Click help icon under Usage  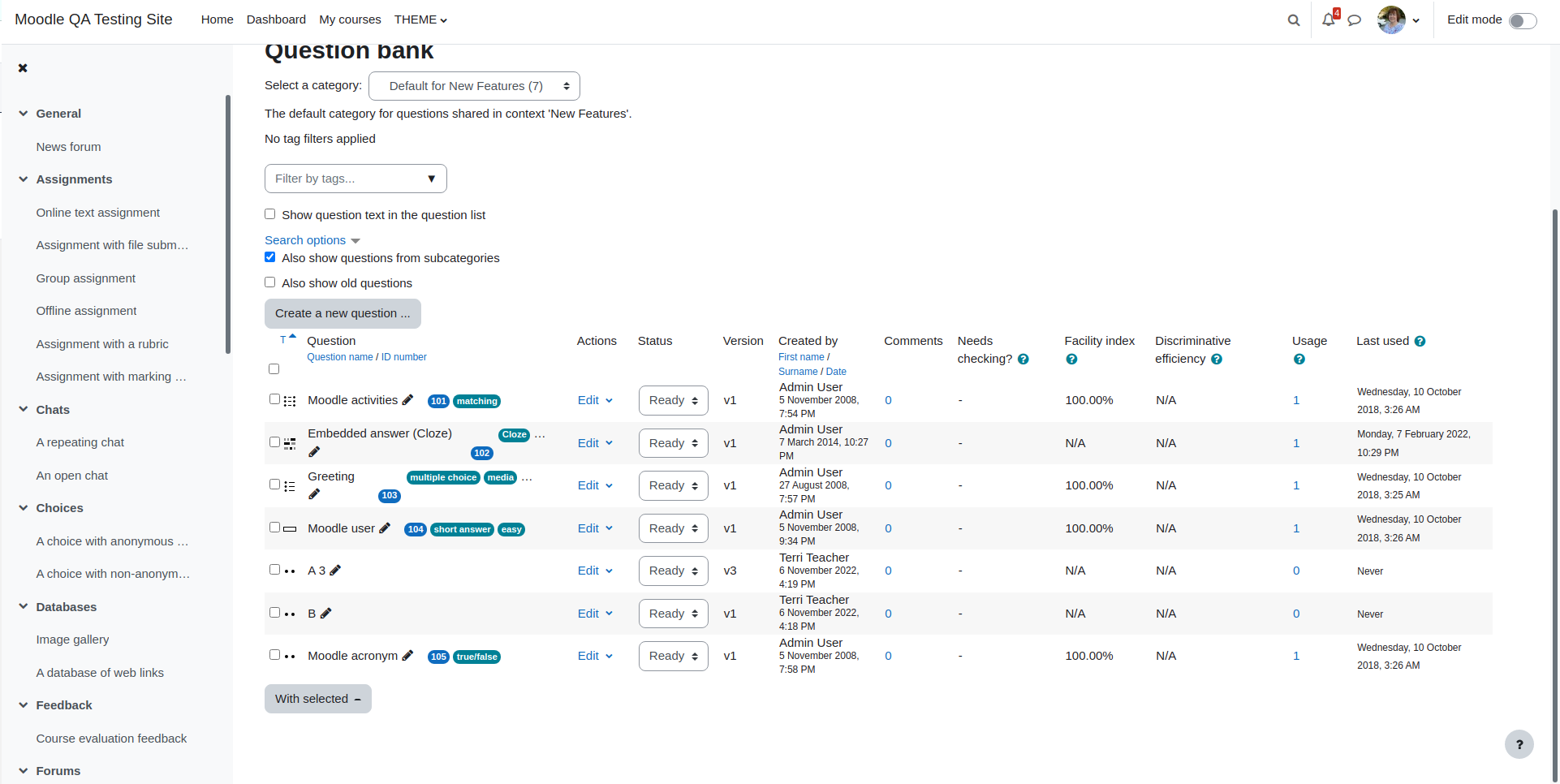click(1299, 360)
